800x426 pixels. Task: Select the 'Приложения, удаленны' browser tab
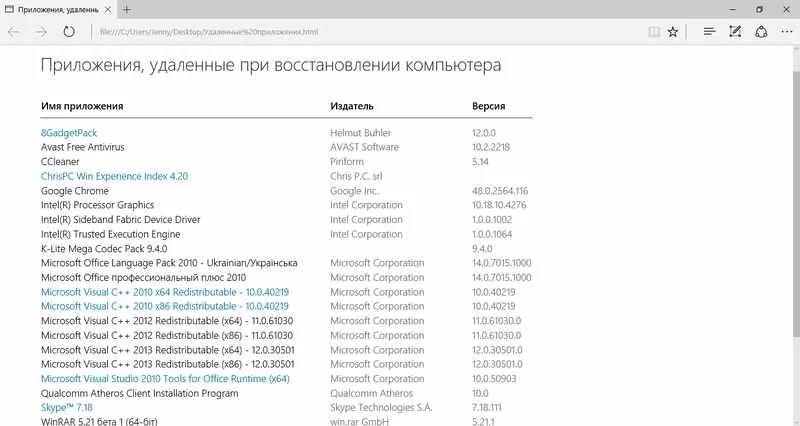pyautogui.click(x=58, y=10)
